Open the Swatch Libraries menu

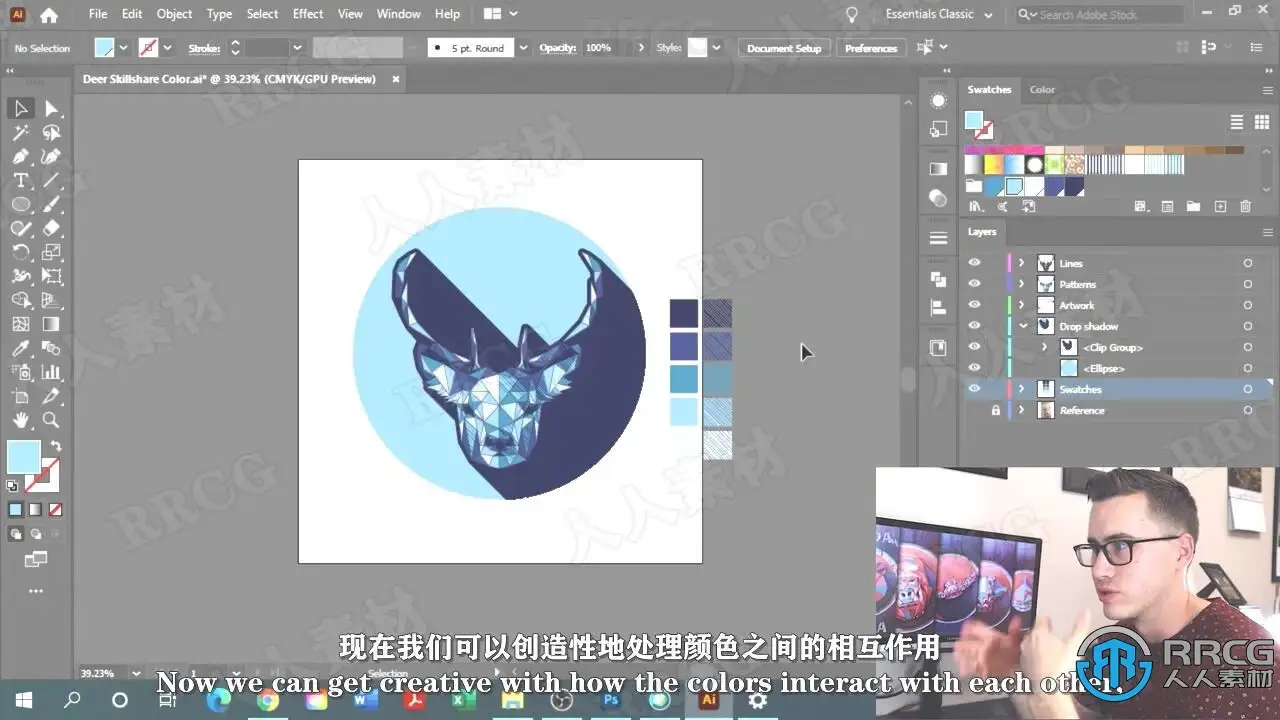tap(976, 207)
